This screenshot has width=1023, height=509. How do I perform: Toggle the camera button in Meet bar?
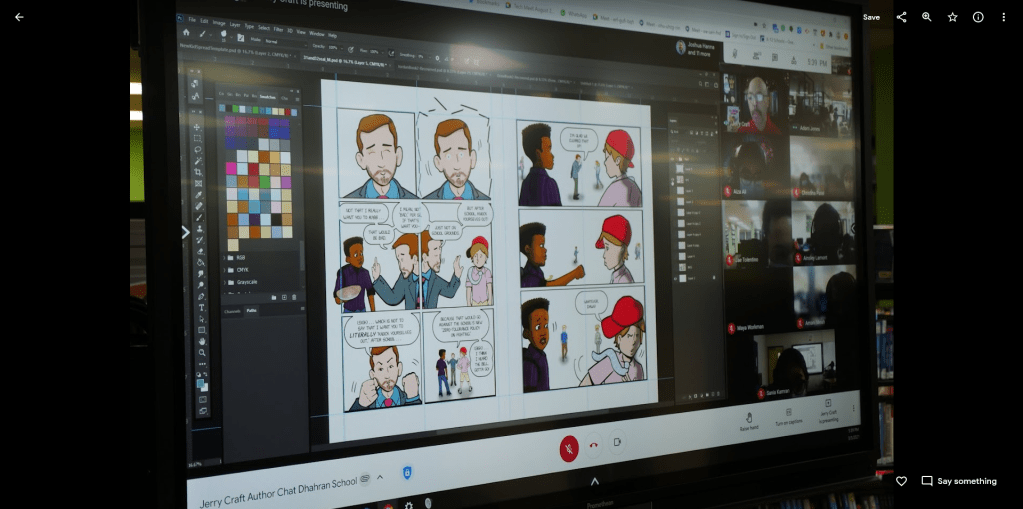point(617,443)
